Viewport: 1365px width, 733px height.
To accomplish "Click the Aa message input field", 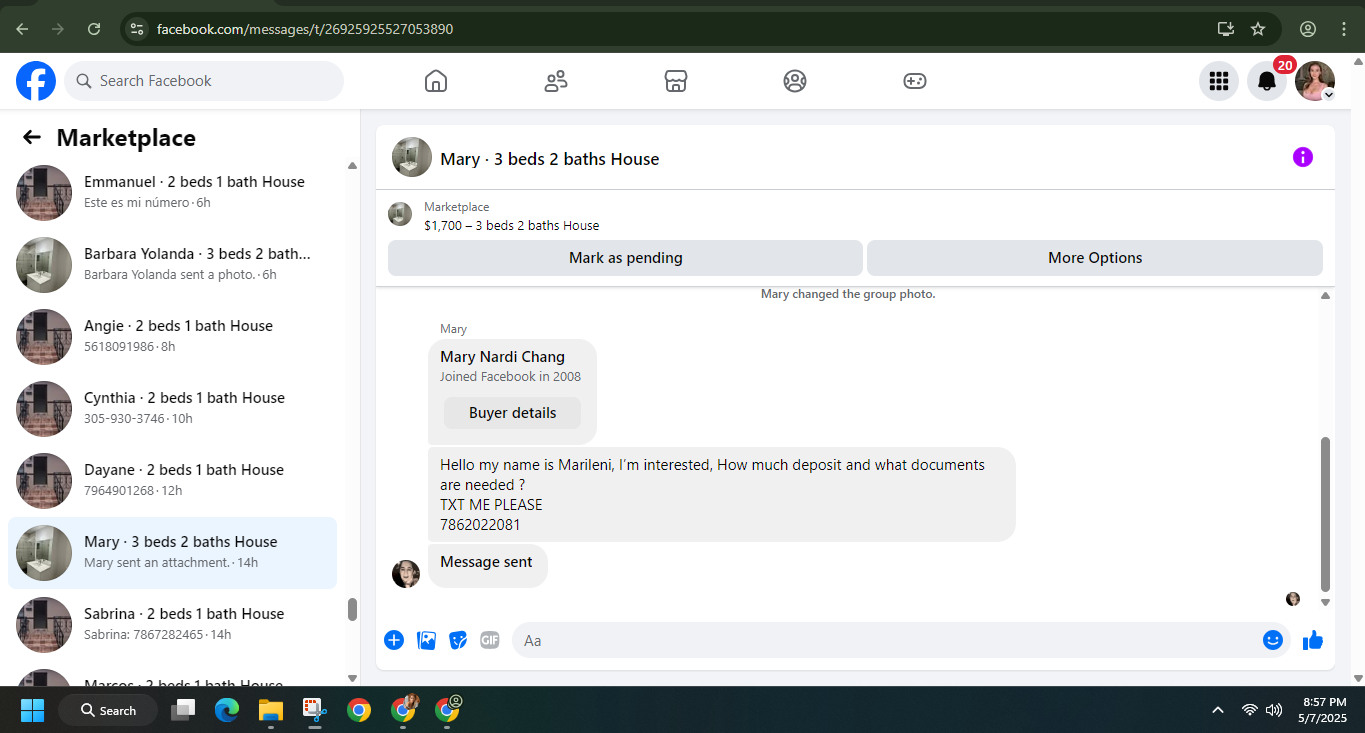I will coord(885,640).
